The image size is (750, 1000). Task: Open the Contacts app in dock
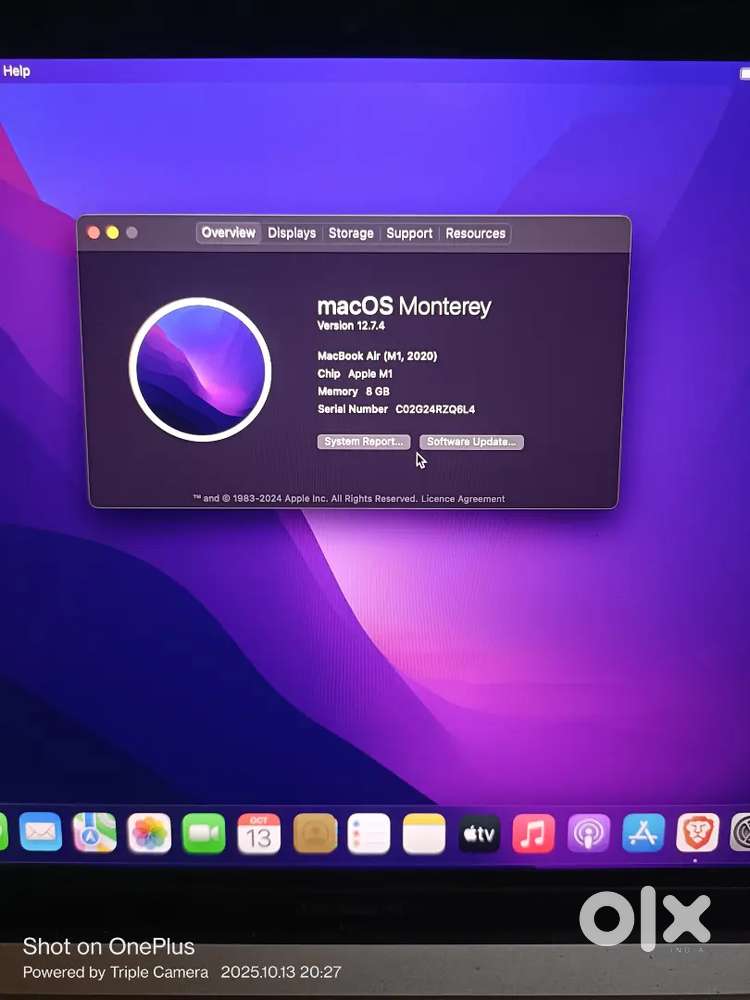314,833
